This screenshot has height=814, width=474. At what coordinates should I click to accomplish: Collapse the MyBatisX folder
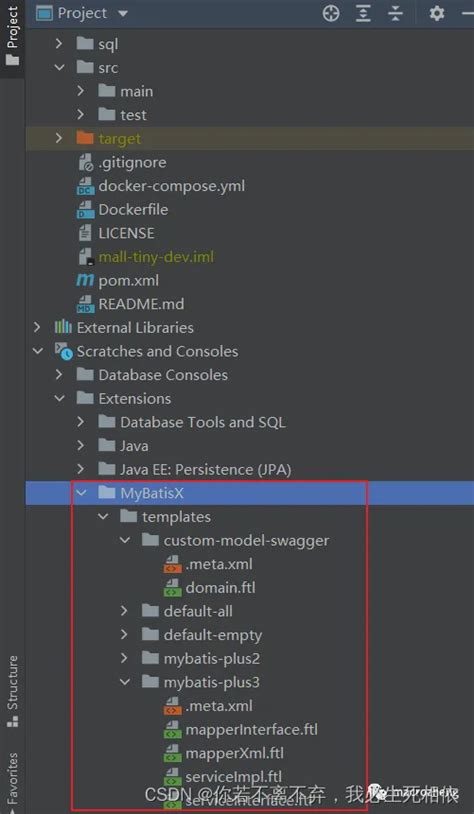[x=81, y=493]
